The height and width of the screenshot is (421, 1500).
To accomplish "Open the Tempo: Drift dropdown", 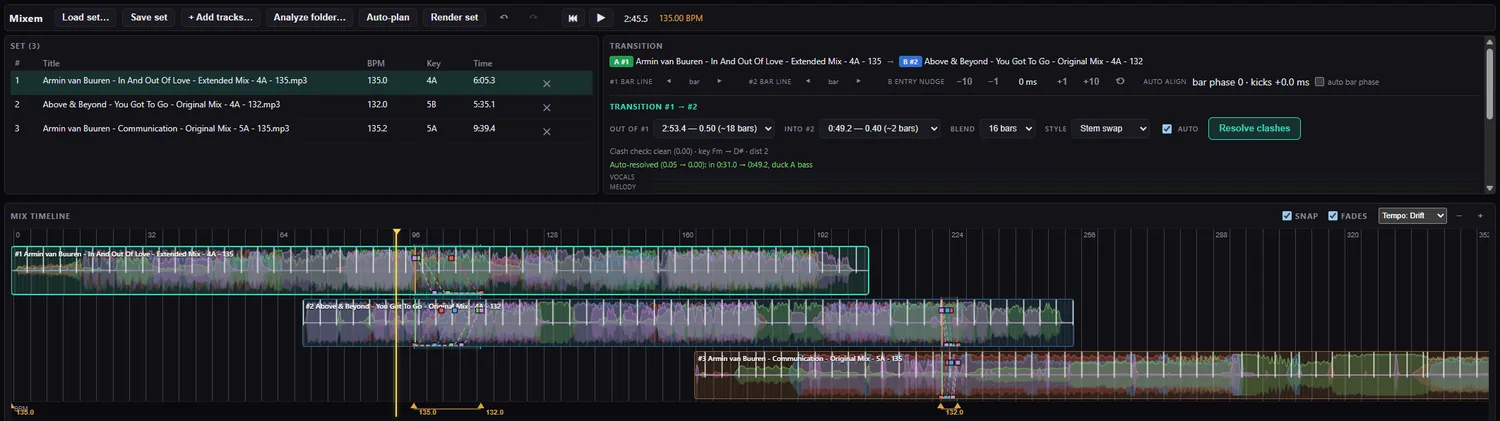I will [1413, 216].
